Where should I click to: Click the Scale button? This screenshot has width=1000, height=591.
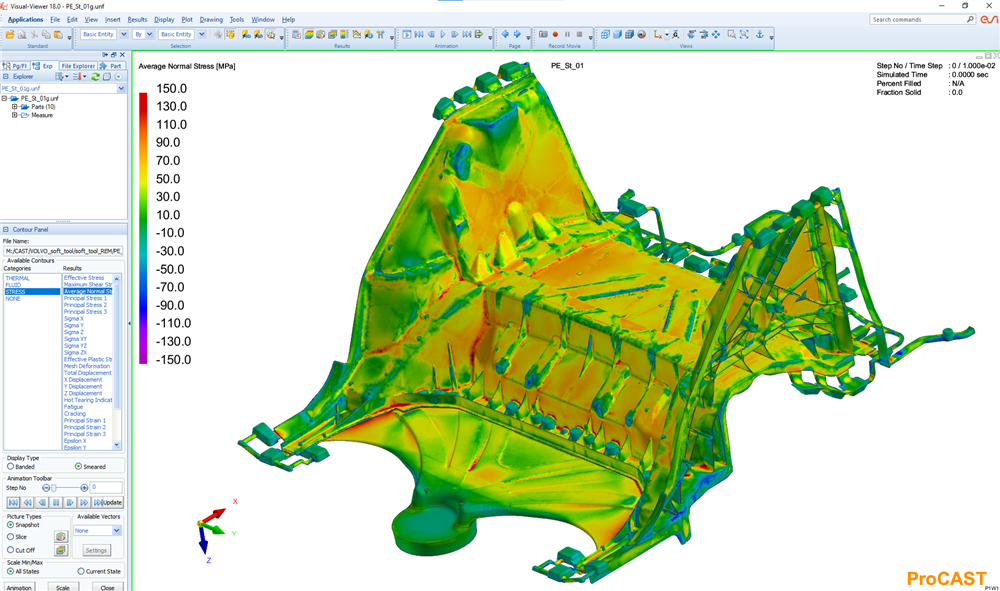click(62, 587)
